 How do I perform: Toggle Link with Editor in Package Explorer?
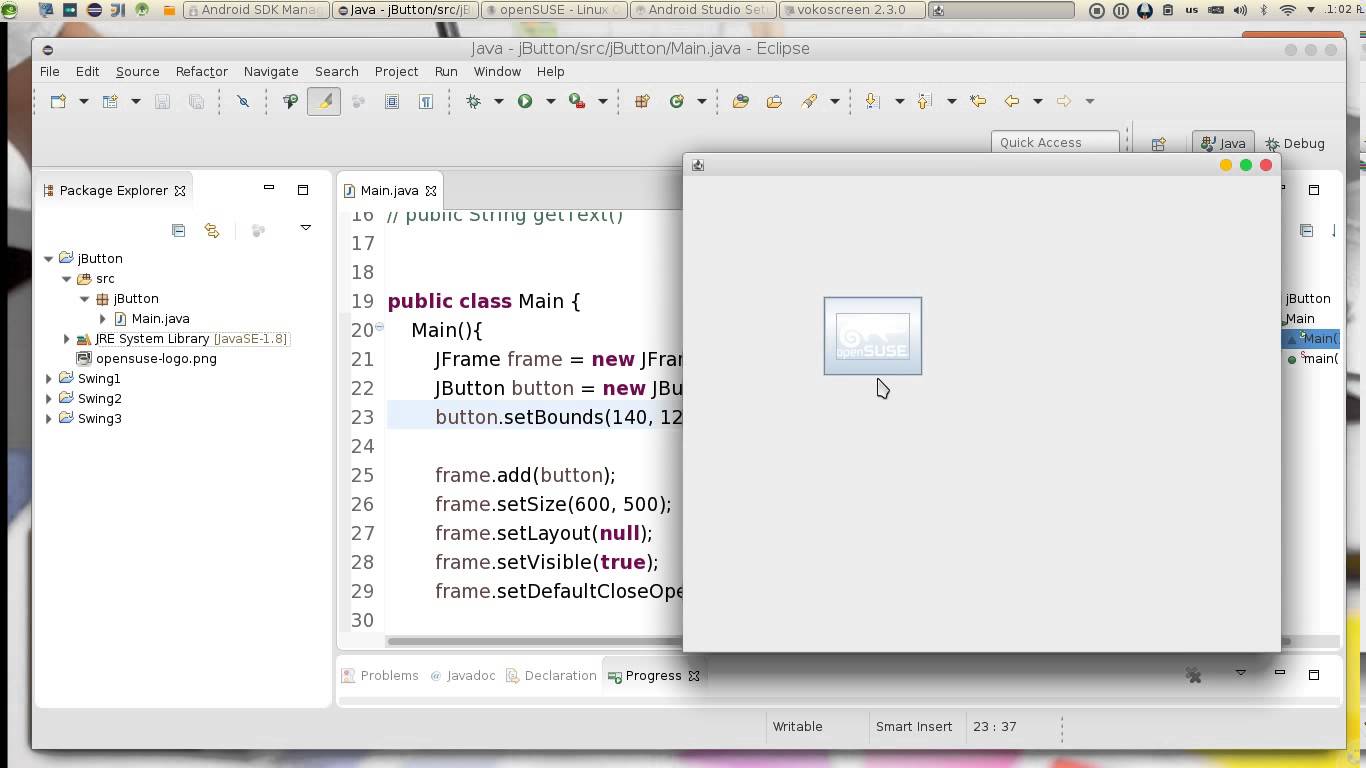[x=211, y=230]
